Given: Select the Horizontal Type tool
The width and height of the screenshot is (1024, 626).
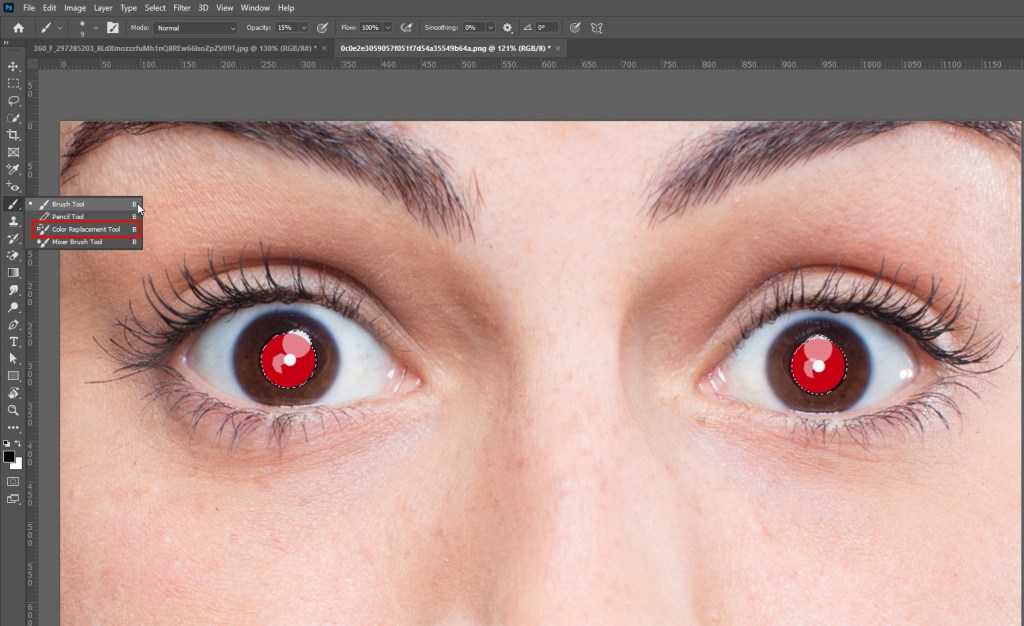Looking at the screenshot, I should click(x=14, y=341).
